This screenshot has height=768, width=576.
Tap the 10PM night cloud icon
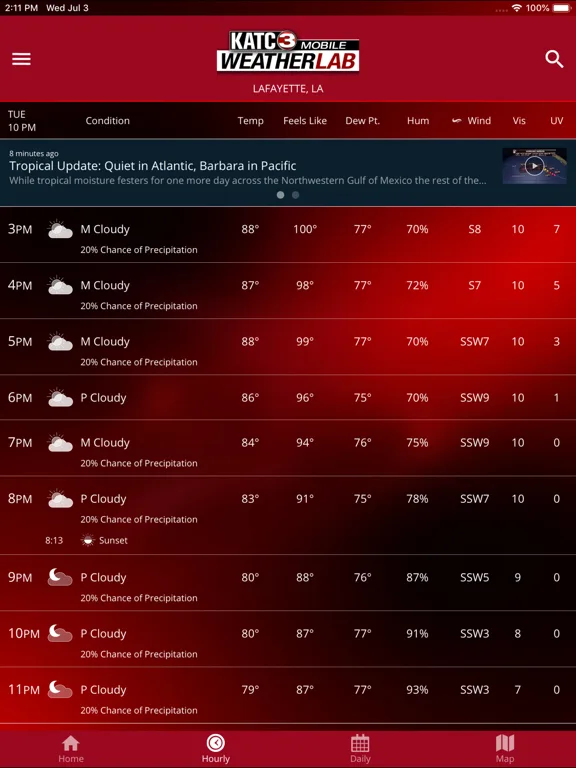(60, 633)
